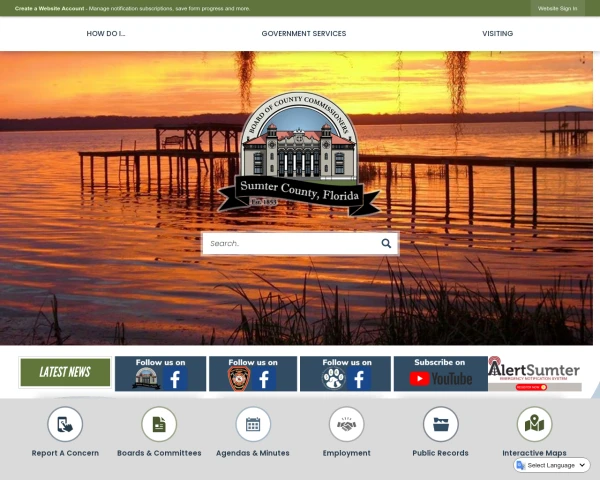The width and height of the screenshot is (600, 480).
Task: Open the Subscribe on YouTube banner
Action: (440, 373)
